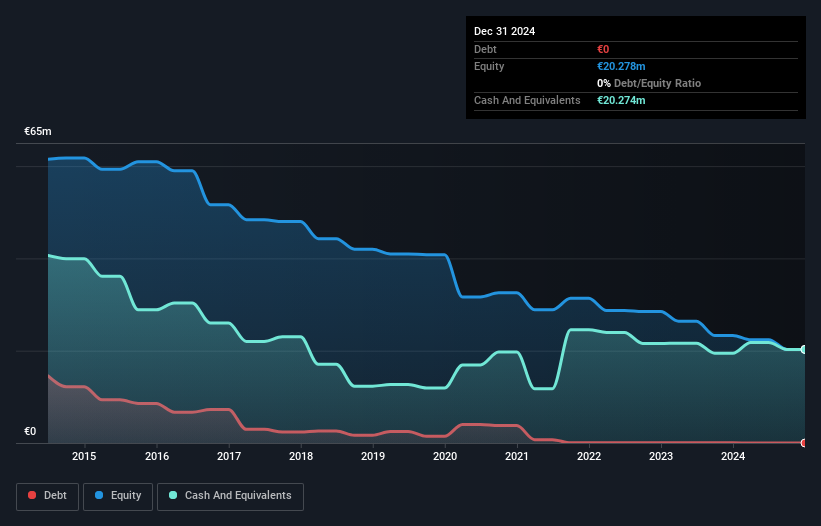The height and width of the screenshot is (526, 821).
Task: Select the 2024 x-axis label
Action: pyautogui.click(x=733, y=456)
